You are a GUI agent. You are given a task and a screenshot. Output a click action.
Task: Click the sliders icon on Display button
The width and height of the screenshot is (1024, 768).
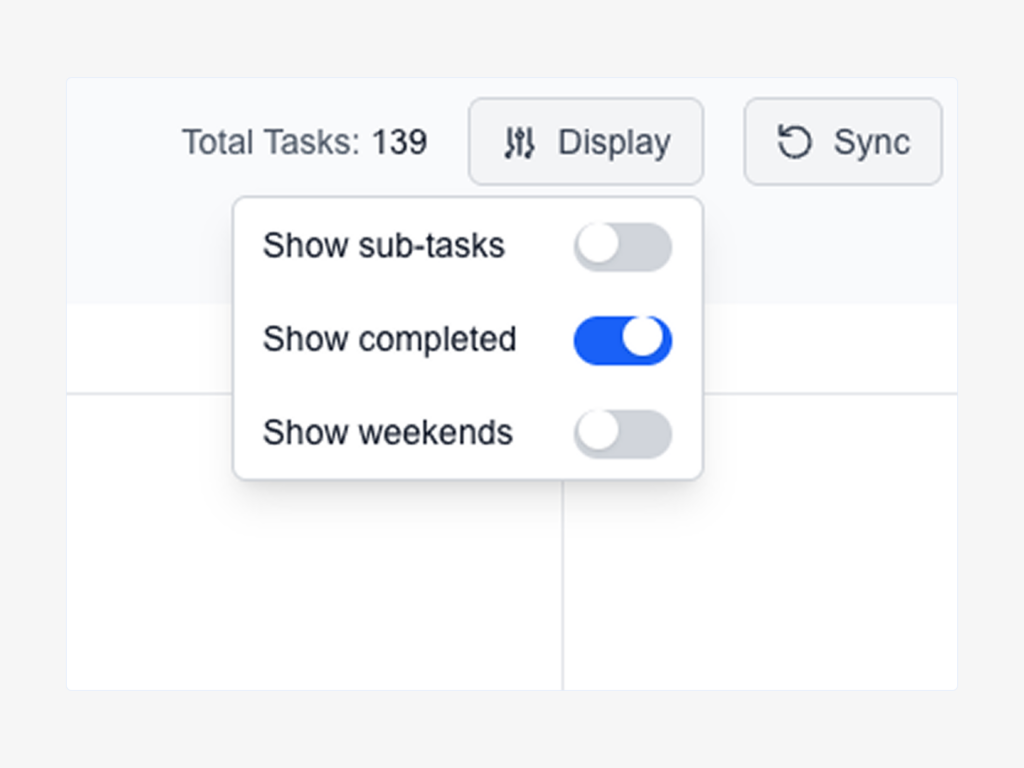pos(519,143)
